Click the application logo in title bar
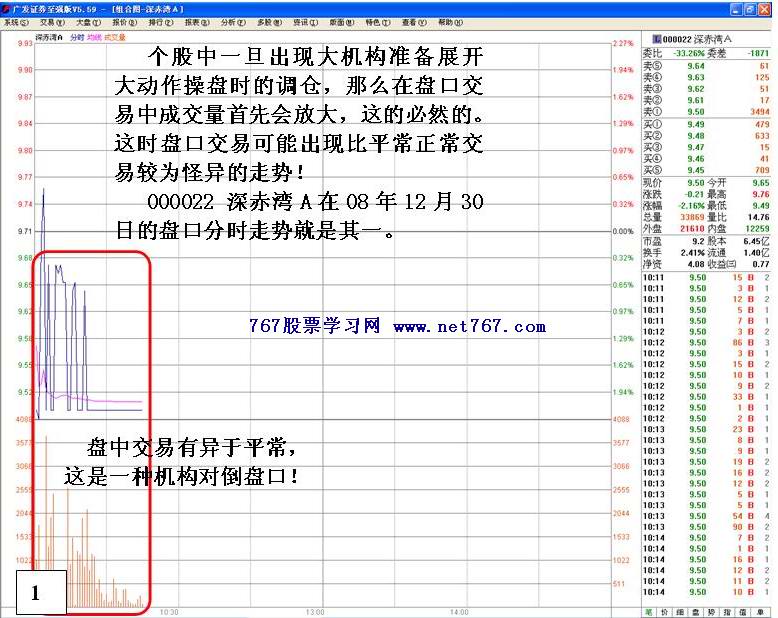The image size is (778, 618). [6, 7]
